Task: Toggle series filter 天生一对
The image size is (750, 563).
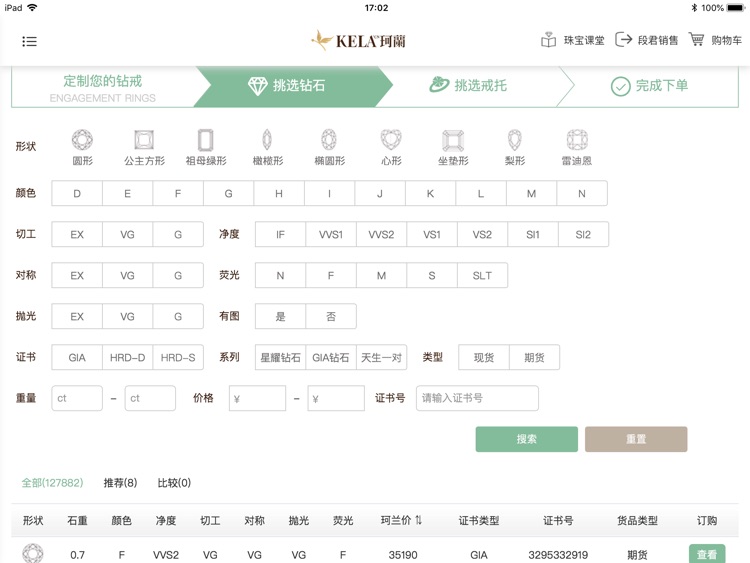Action: pos(381,357)
